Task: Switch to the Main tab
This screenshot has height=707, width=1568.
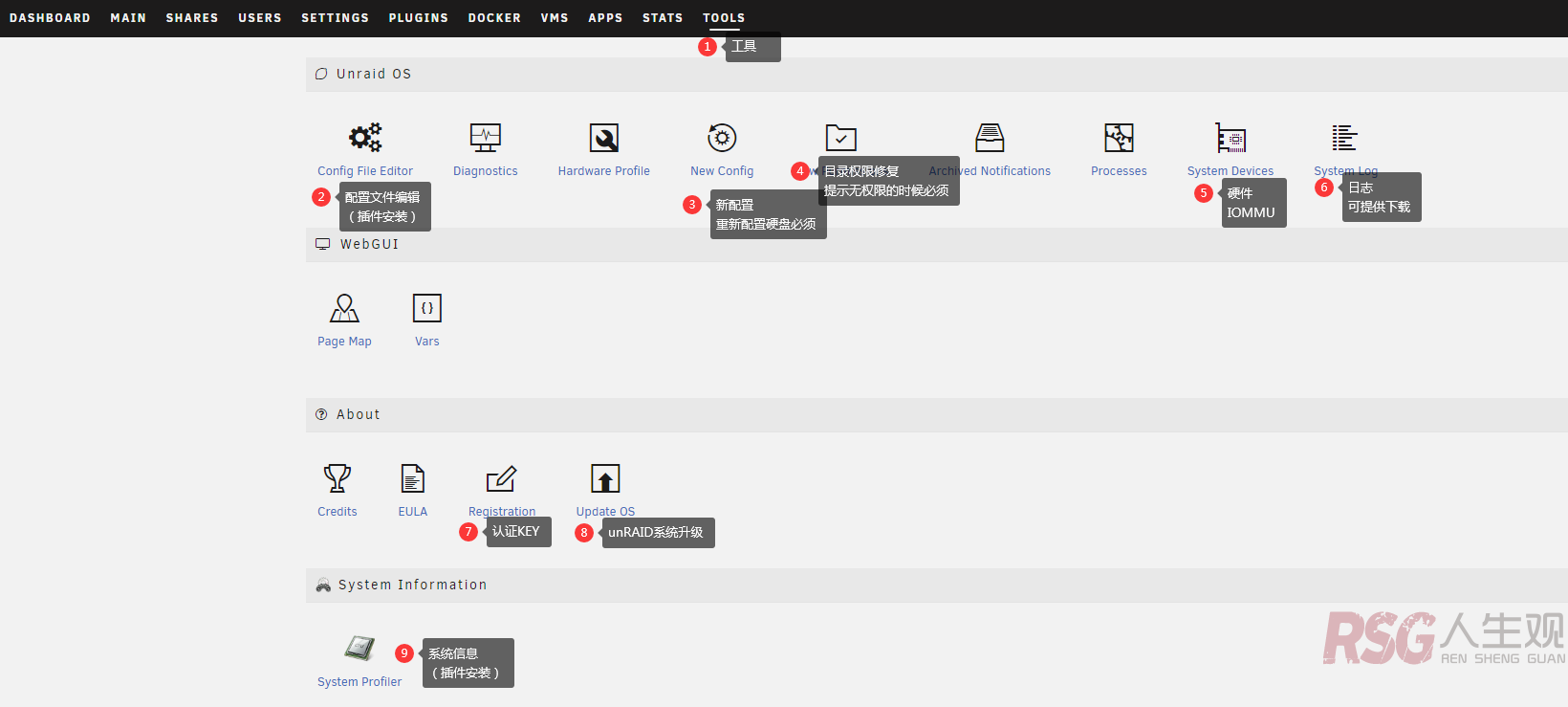Action: [128, 18]
